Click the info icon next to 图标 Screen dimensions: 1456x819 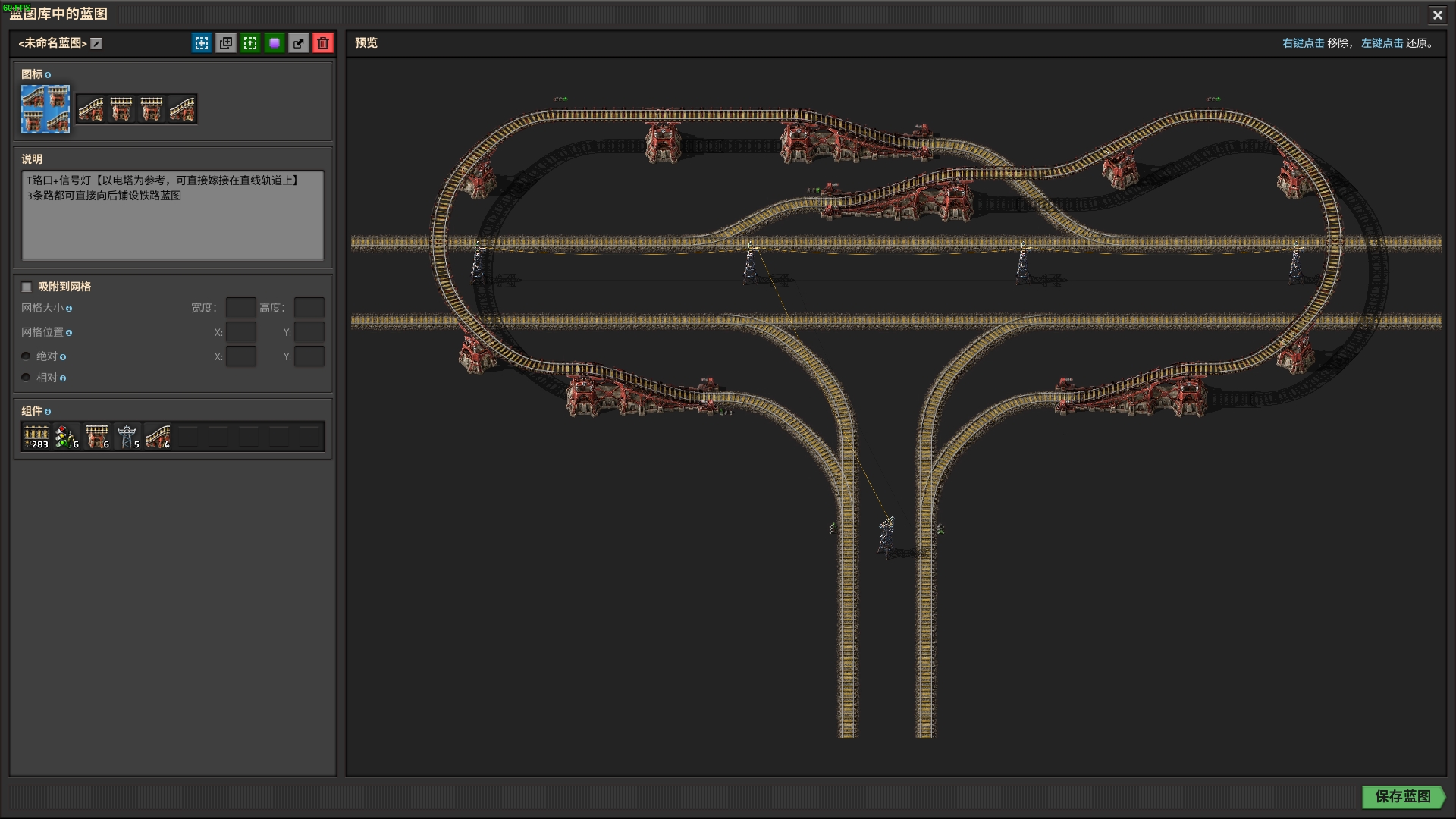(48, 75)
